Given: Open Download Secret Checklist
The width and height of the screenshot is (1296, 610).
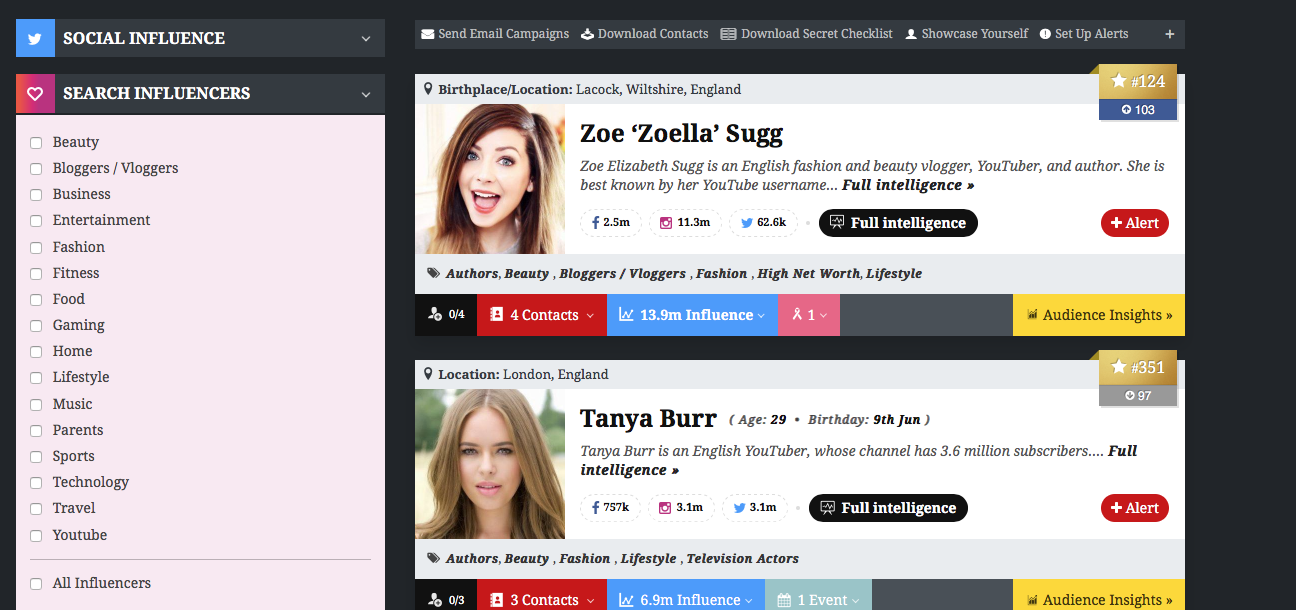Looking at the screenshot, I should pos(807,34).
